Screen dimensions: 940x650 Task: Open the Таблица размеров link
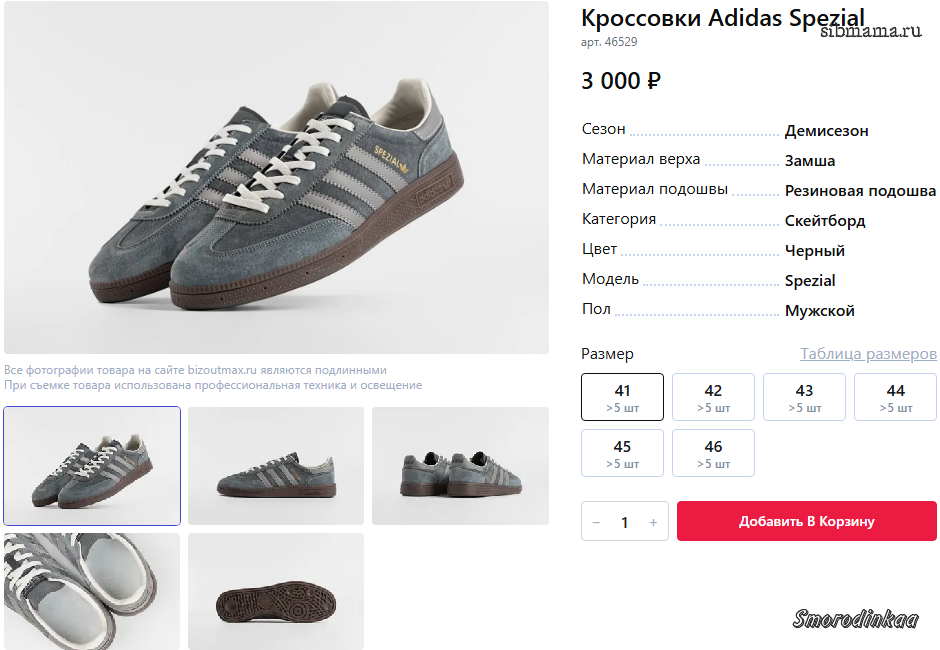click(868, 354)
